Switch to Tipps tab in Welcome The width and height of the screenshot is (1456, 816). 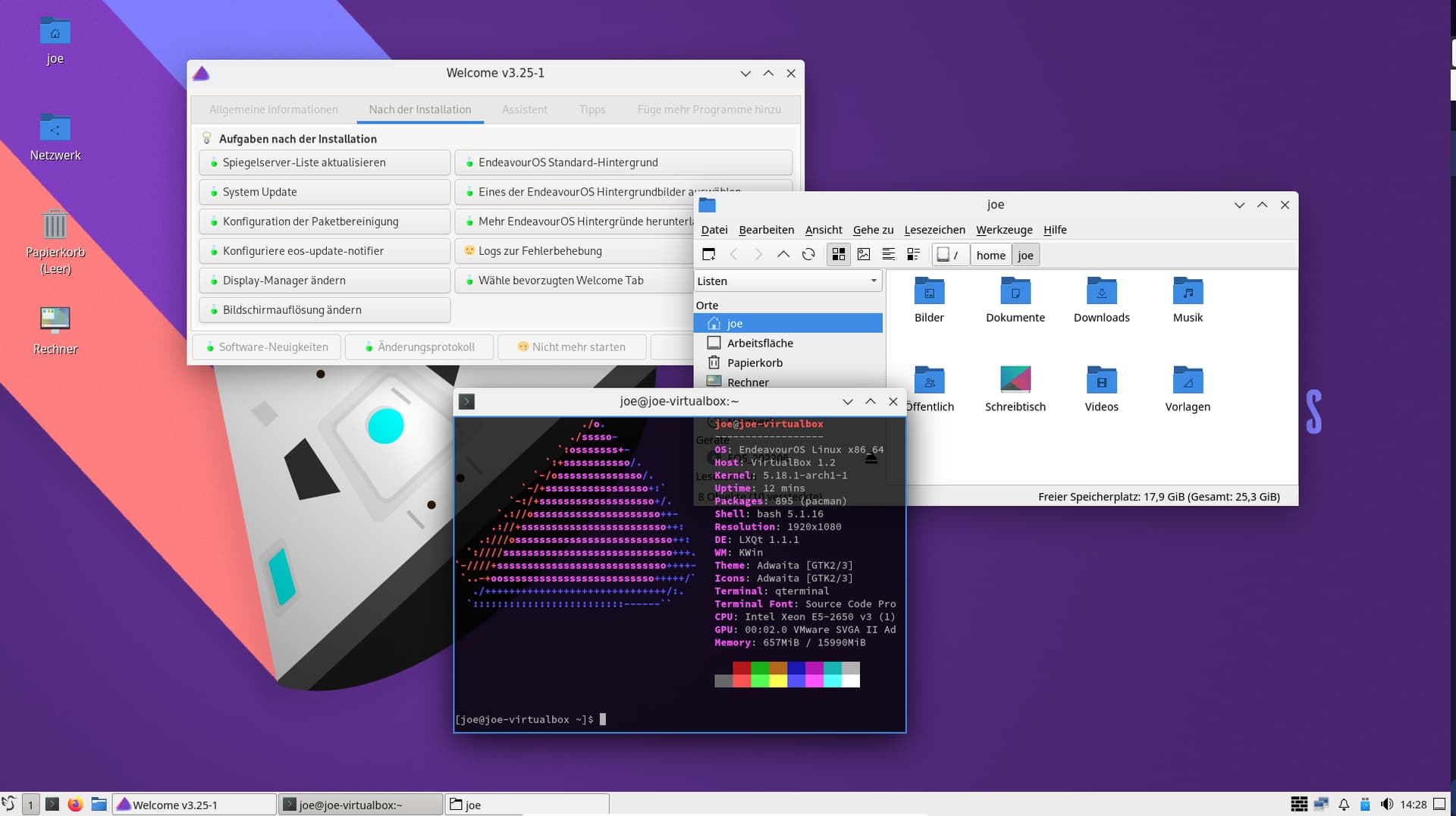(x=592, y=109)
